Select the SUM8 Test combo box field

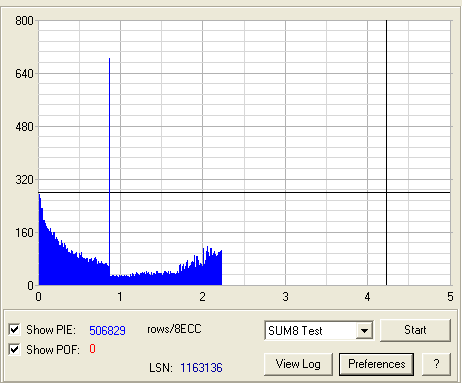[319, 331]
